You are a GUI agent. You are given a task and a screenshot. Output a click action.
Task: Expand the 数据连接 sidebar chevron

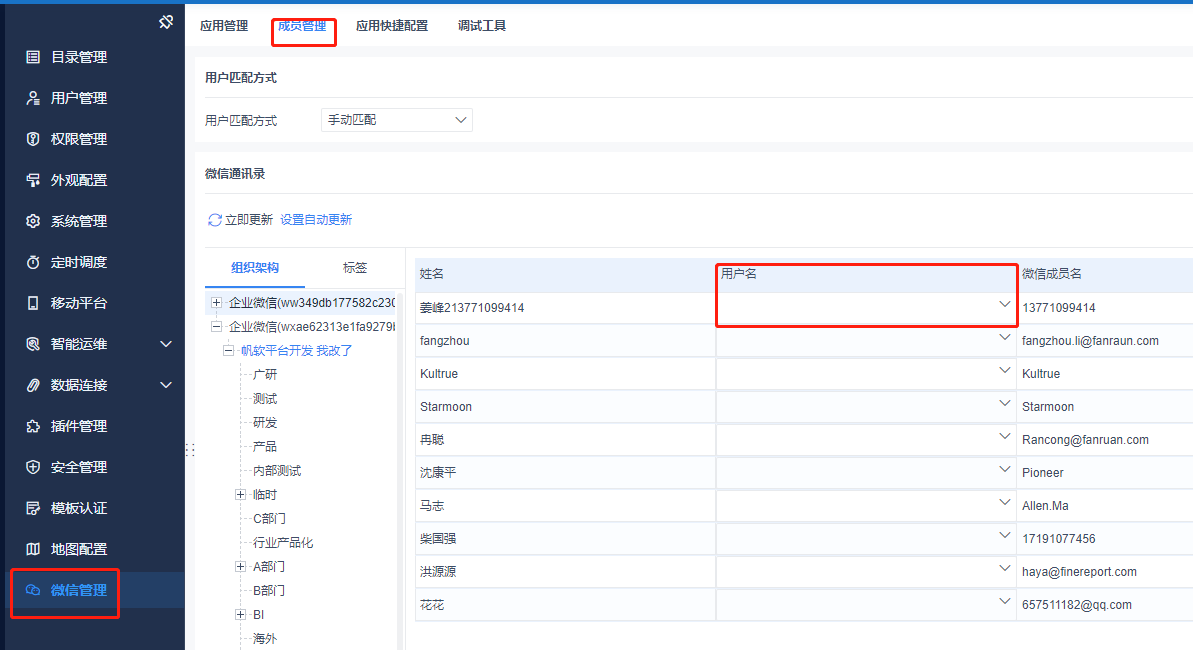(x=166, y=385)
